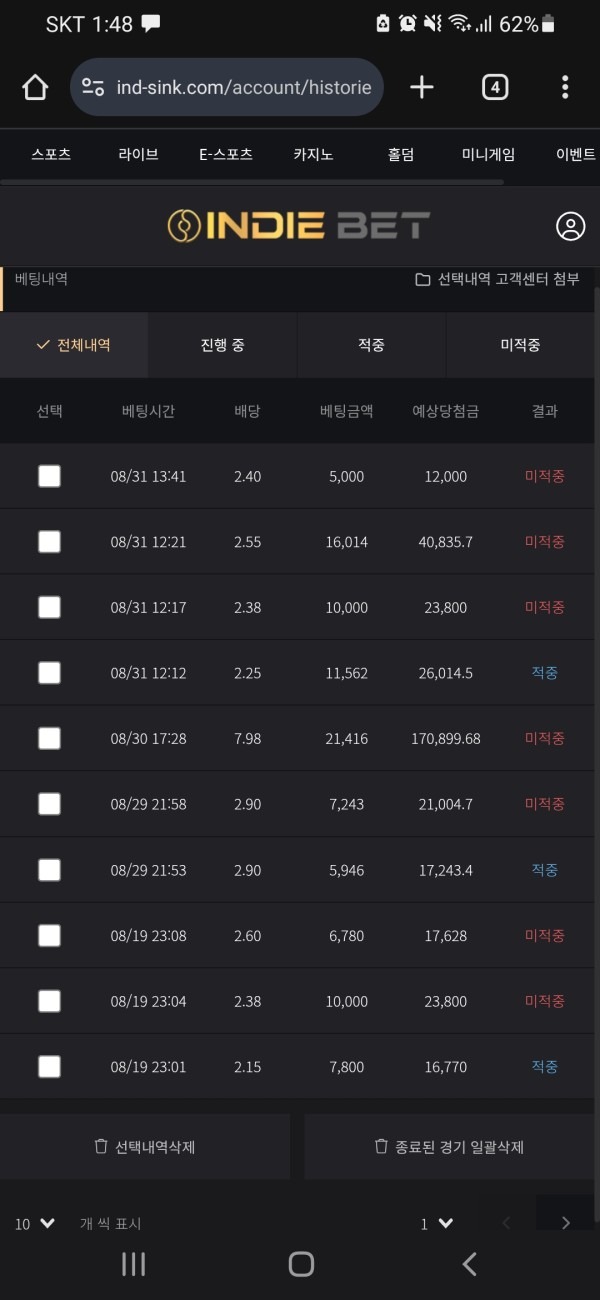The width and height of the screenshot is (600, 1300).
Task: Open the browser overflow menu
Action: tap(566, 87)
